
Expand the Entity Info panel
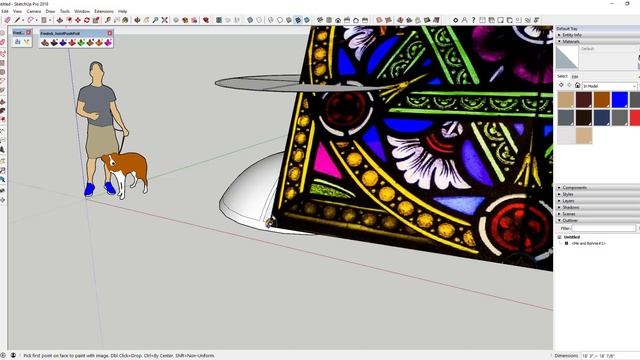click(x=597, y=35)
